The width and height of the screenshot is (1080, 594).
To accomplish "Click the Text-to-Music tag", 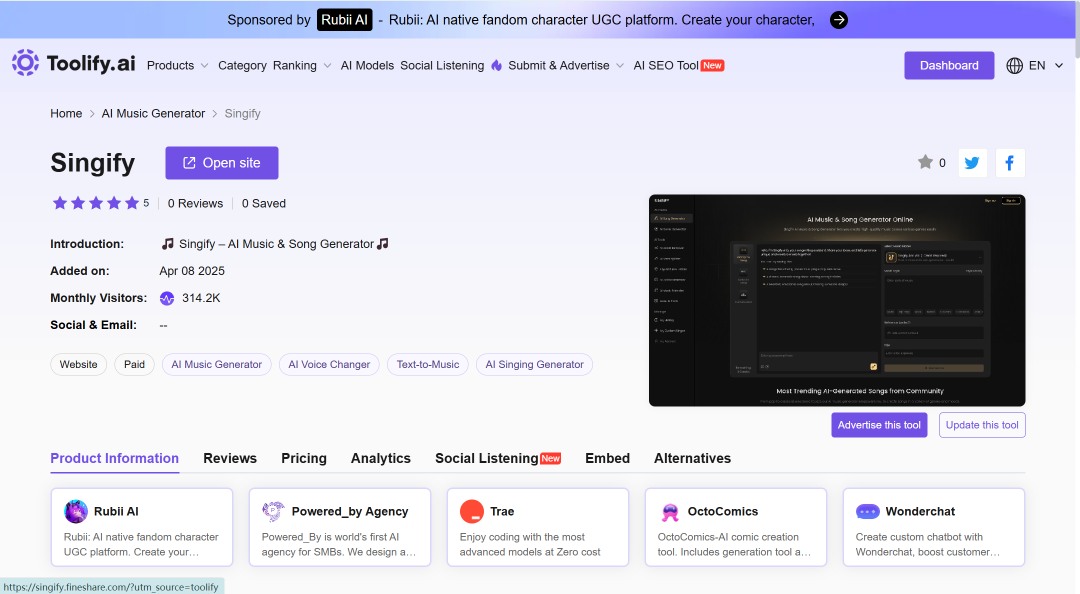I will pyautogui.click(x=428, y=365).
